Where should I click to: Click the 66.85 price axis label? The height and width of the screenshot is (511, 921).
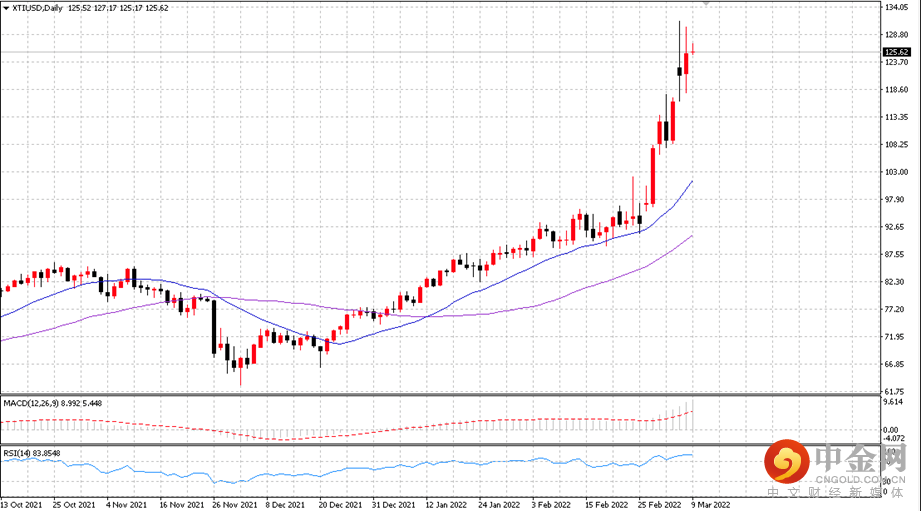pos(895,364)
